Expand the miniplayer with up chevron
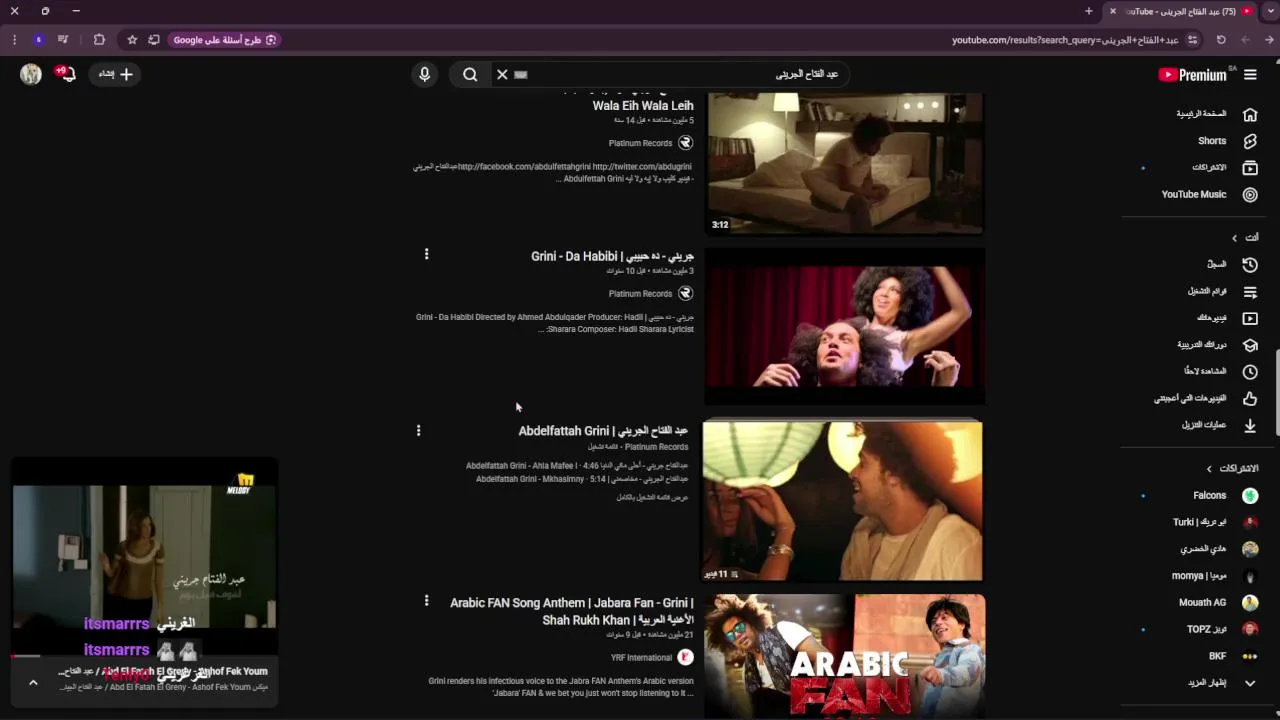 click(x=33, y=683)
